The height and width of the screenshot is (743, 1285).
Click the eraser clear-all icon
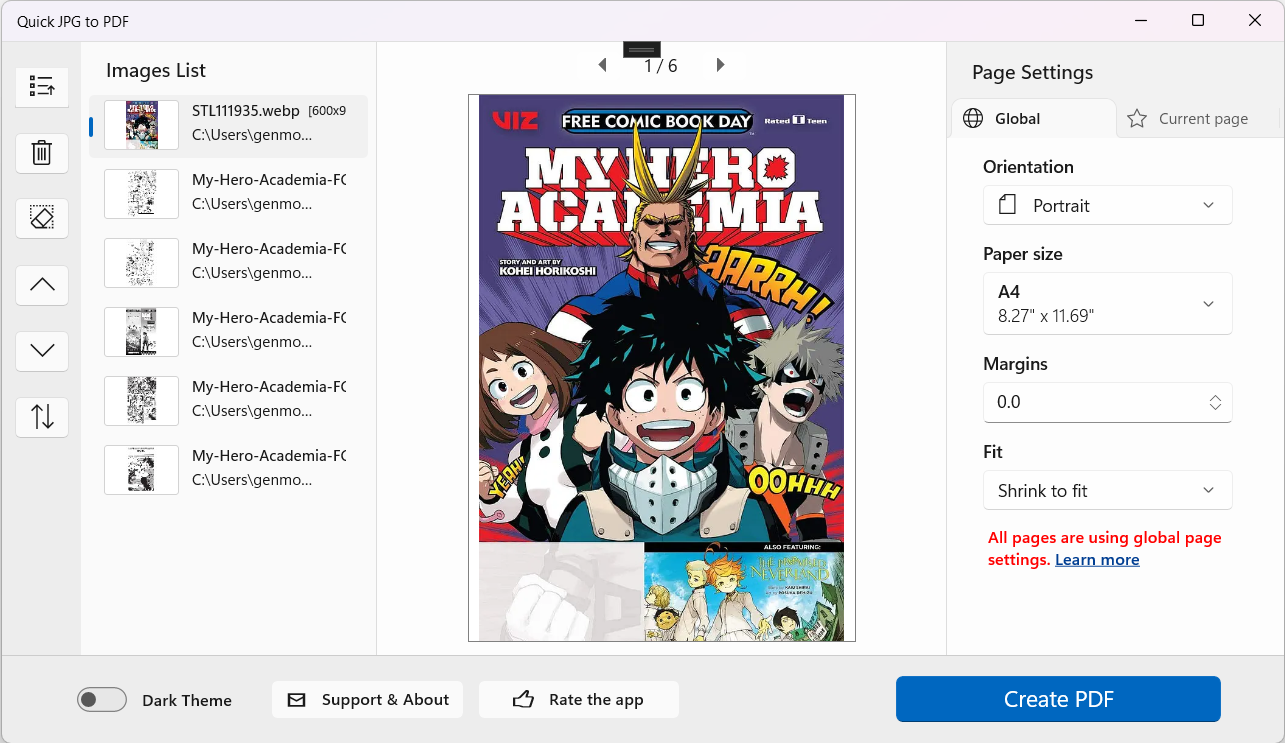tap(42, 218)
